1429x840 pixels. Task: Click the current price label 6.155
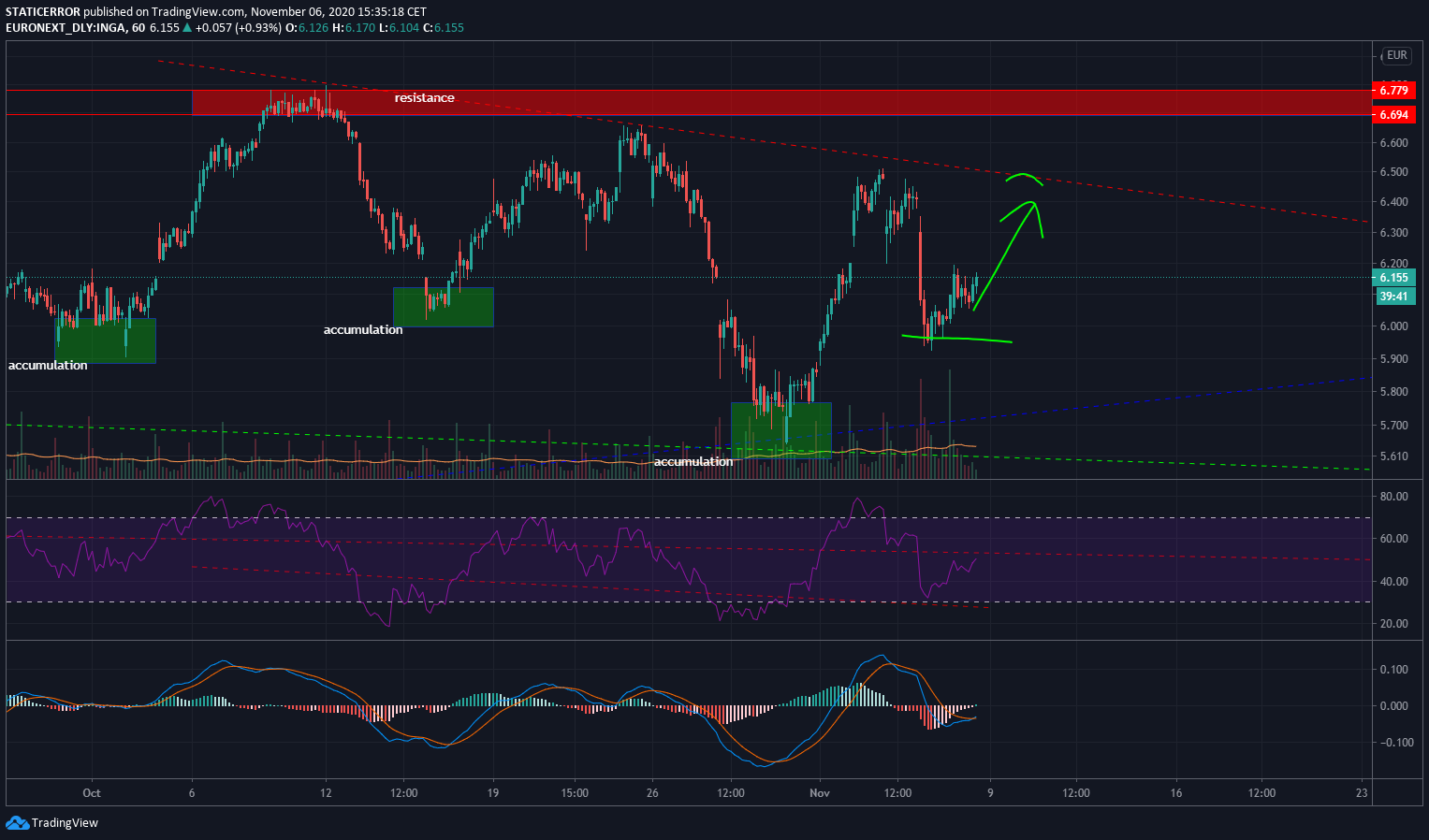coord(1393,278)
